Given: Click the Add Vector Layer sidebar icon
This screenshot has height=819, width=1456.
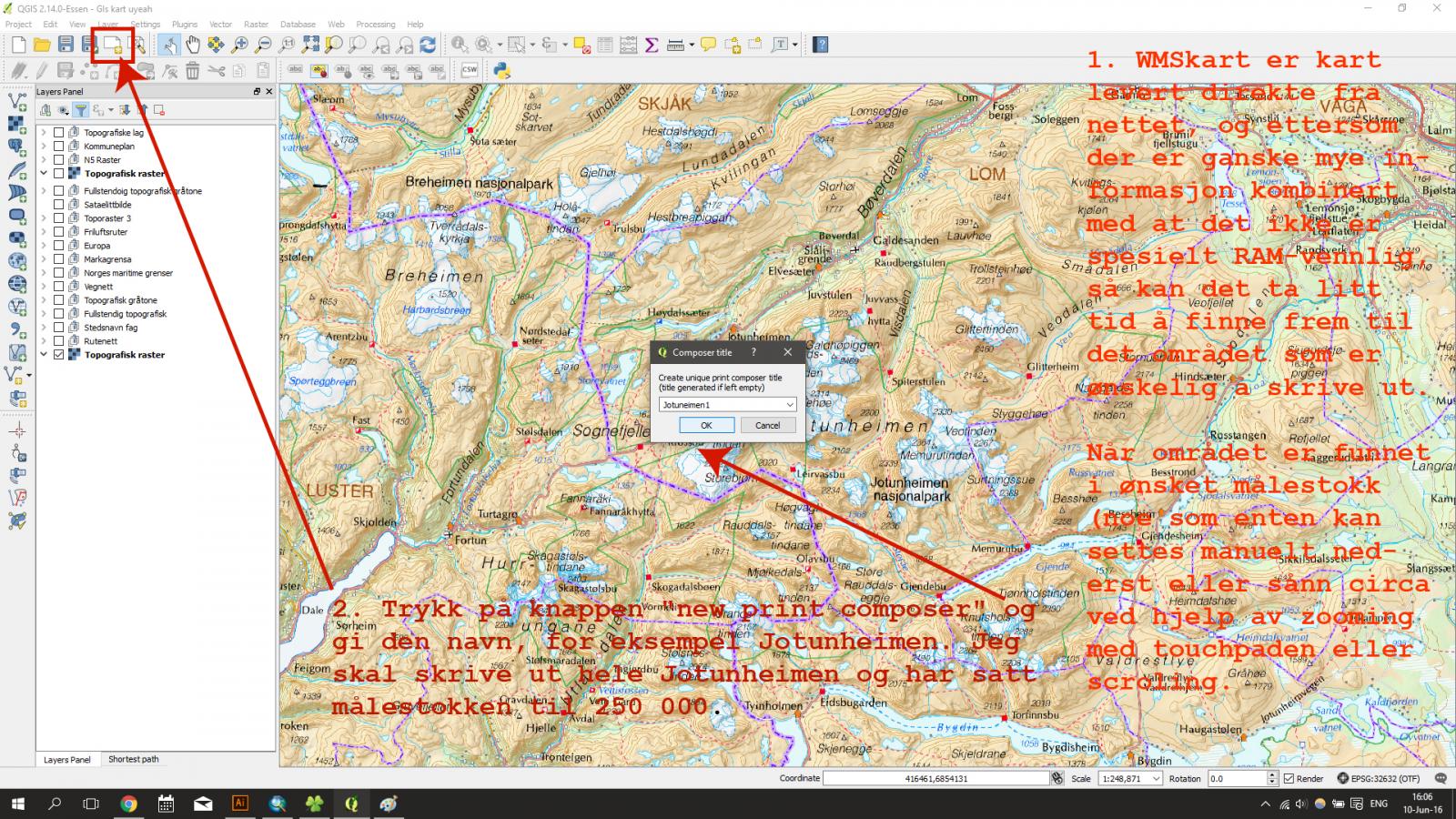Looking at the screenshot, I should pos(16,101).
